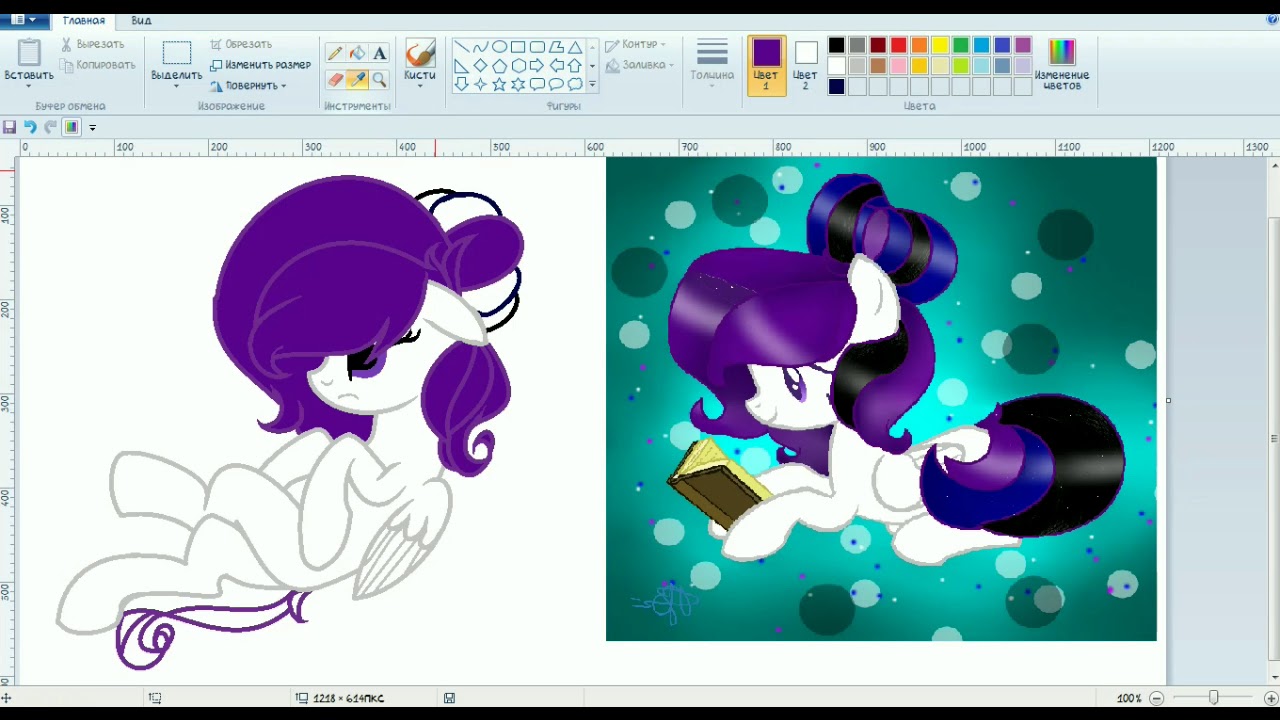Pick the black color swatch
Screen dimensions: 1280x720
pyautogui.click(x=836, y=45)
